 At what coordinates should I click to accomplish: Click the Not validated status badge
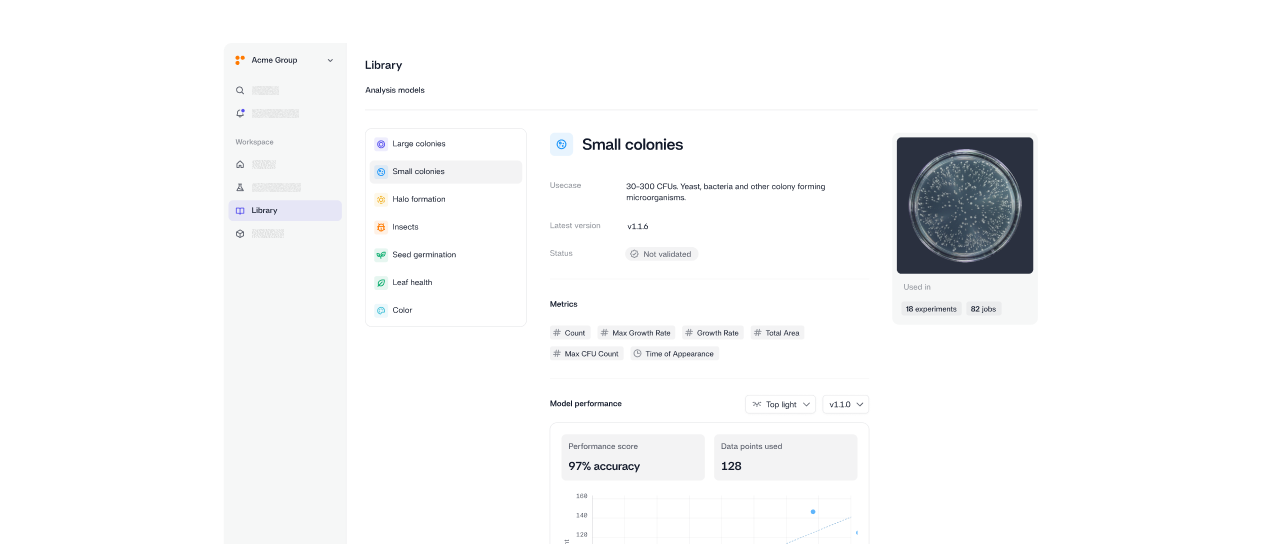coord(662,254)
